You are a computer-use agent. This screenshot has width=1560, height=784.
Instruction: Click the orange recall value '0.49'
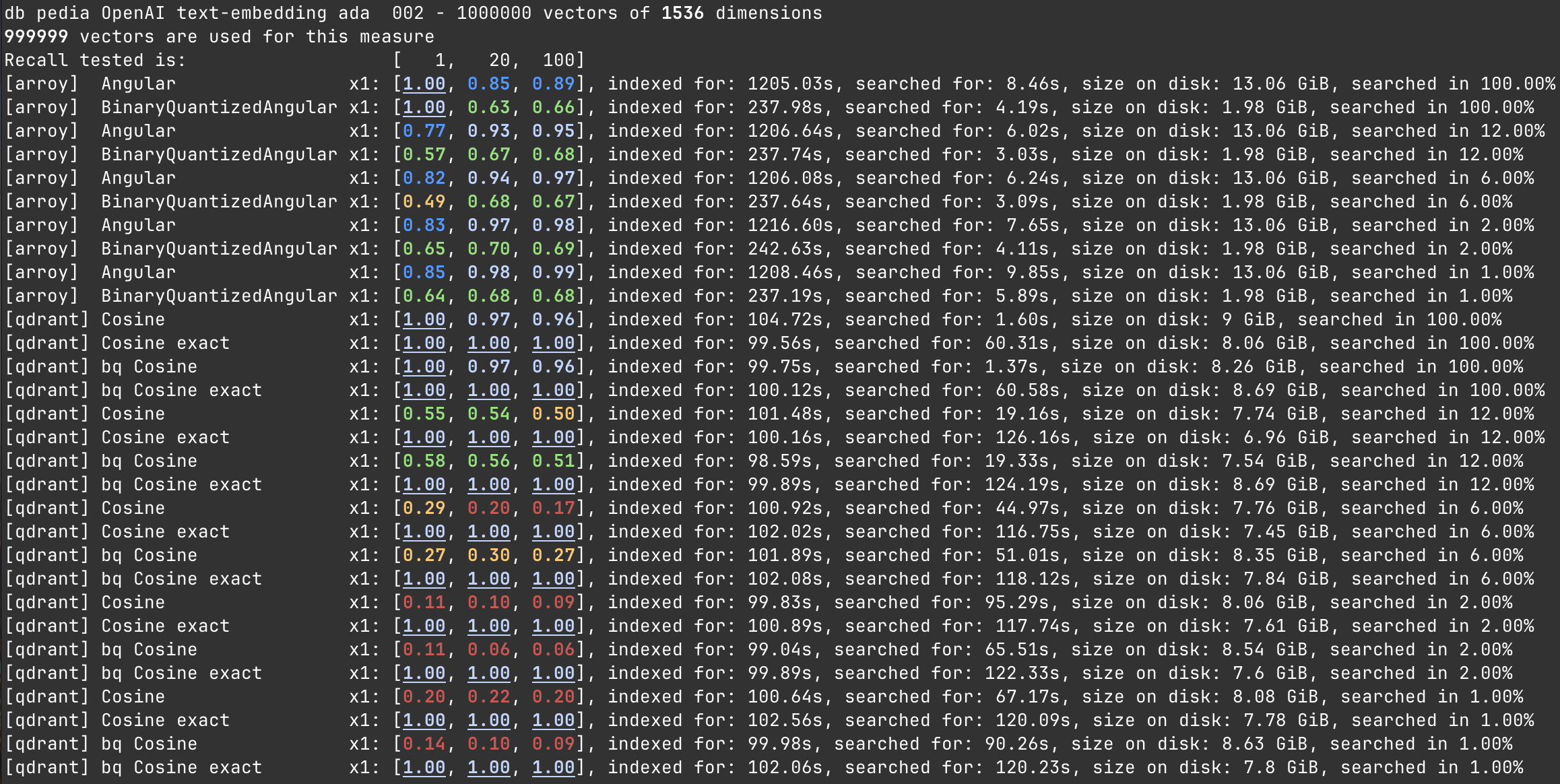(424, 201)
